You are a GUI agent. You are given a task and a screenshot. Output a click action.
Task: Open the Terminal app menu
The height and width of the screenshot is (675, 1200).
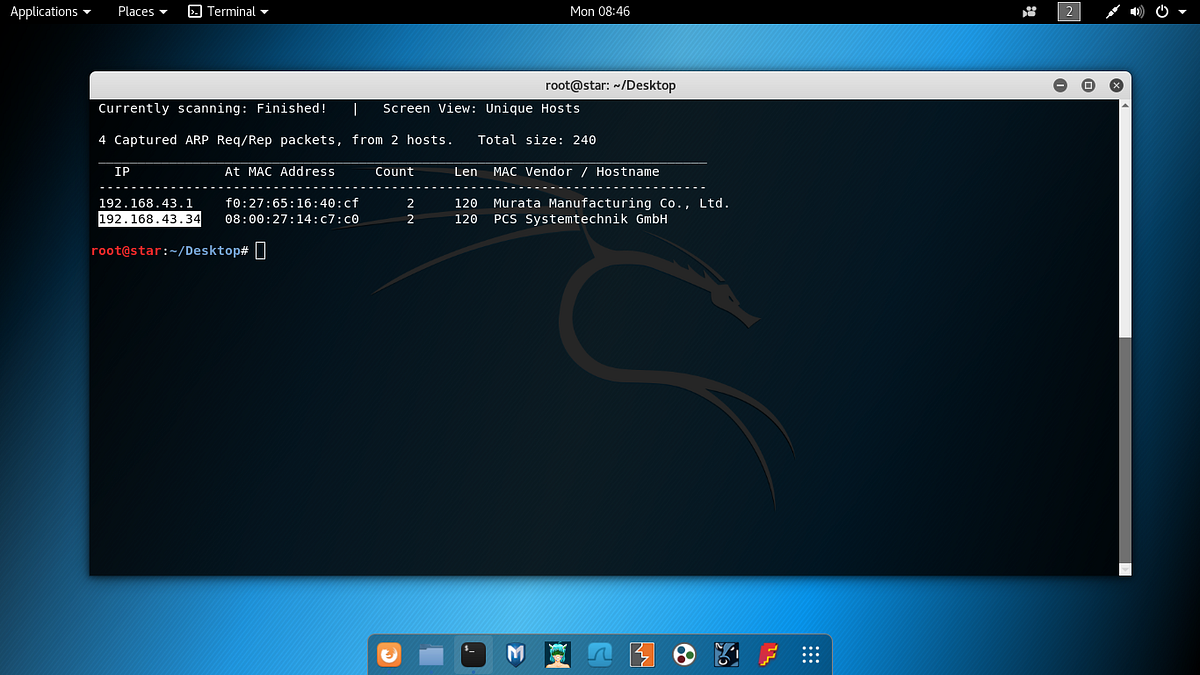tap(229, 12)
